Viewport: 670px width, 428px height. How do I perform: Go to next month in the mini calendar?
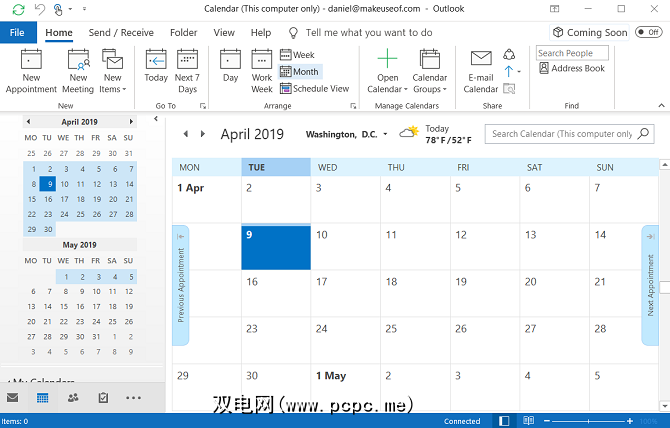click(x=131, y=122)
